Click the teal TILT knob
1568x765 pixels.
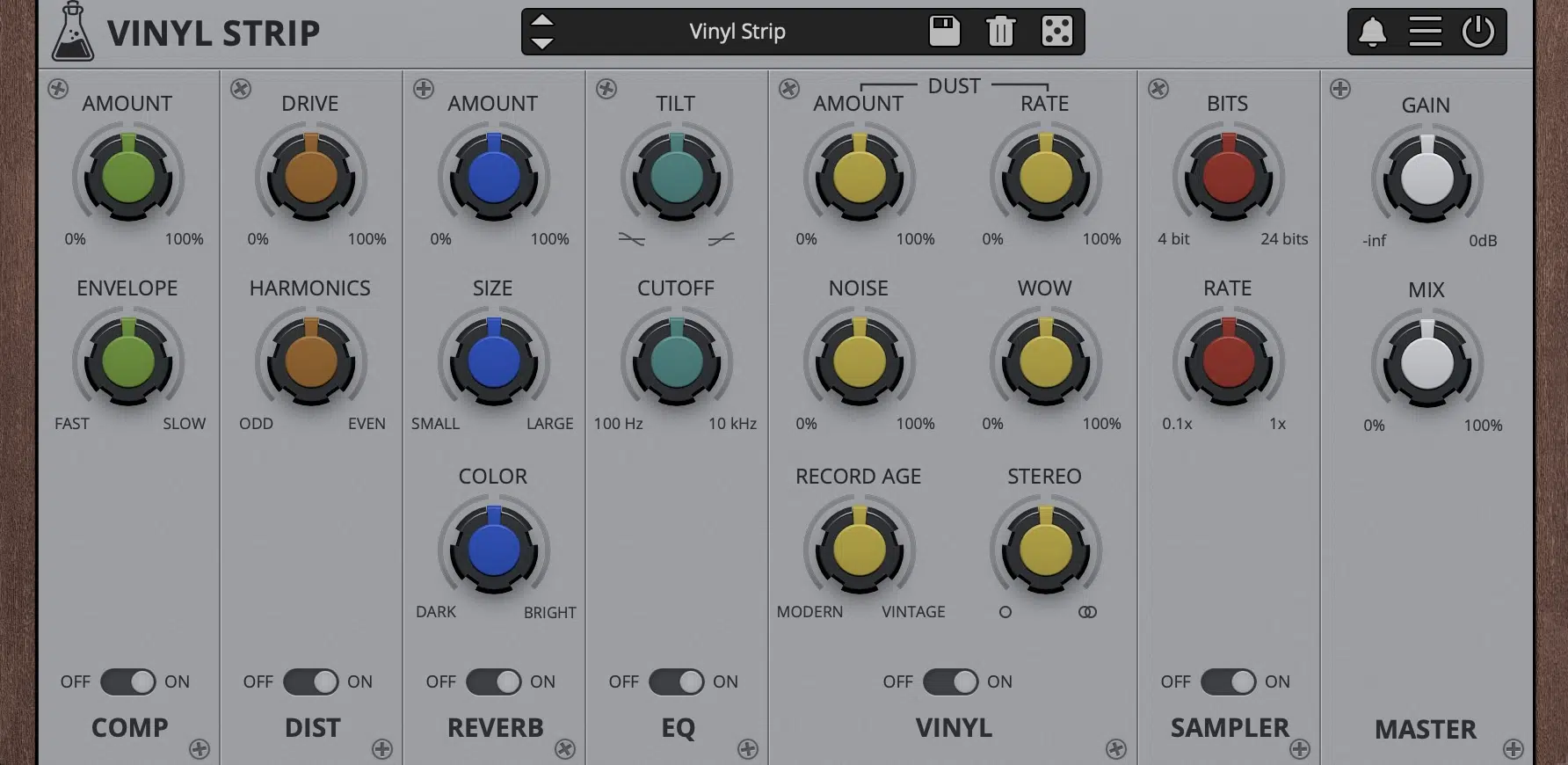click(677, 176)
